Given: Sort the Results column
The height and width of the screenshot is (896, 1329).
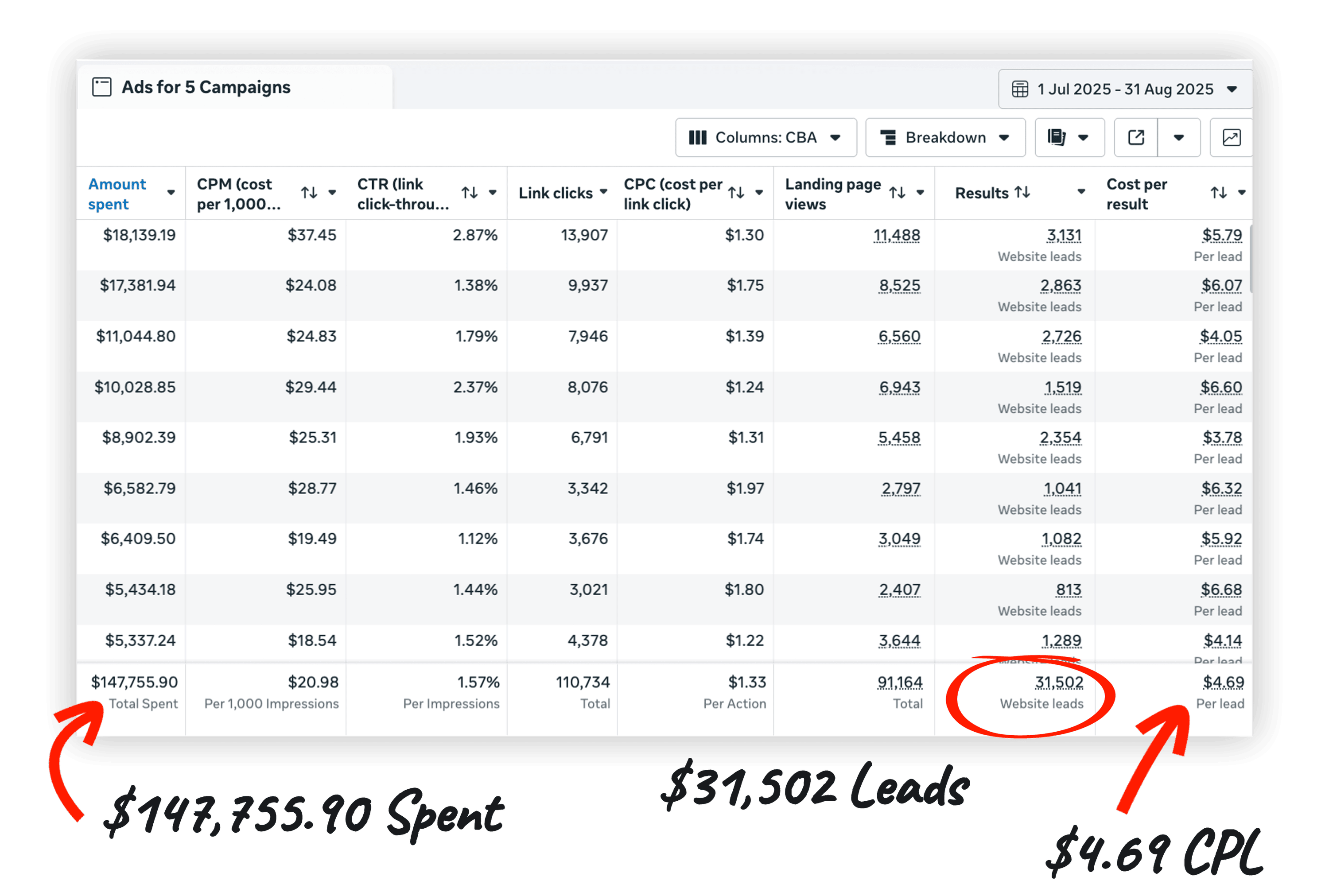Looking at the screenshot, I should click(1023, 193).
